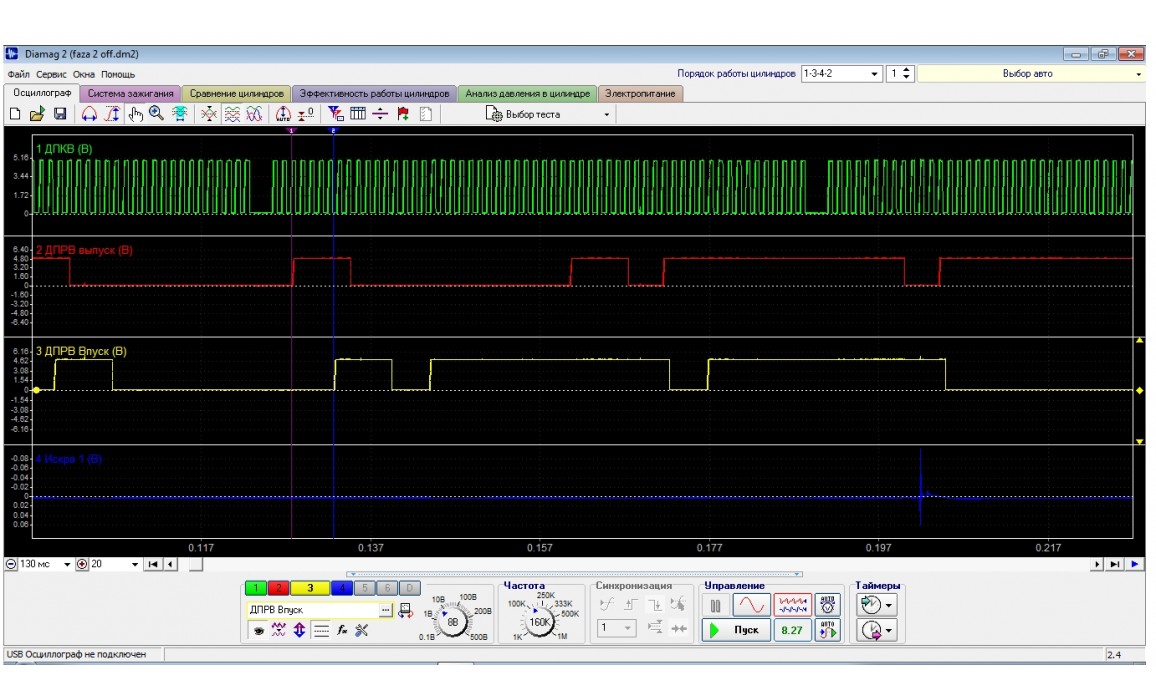Click the sine wave mode icon
Screen dimensions: 1156x700
pos(750,605)
